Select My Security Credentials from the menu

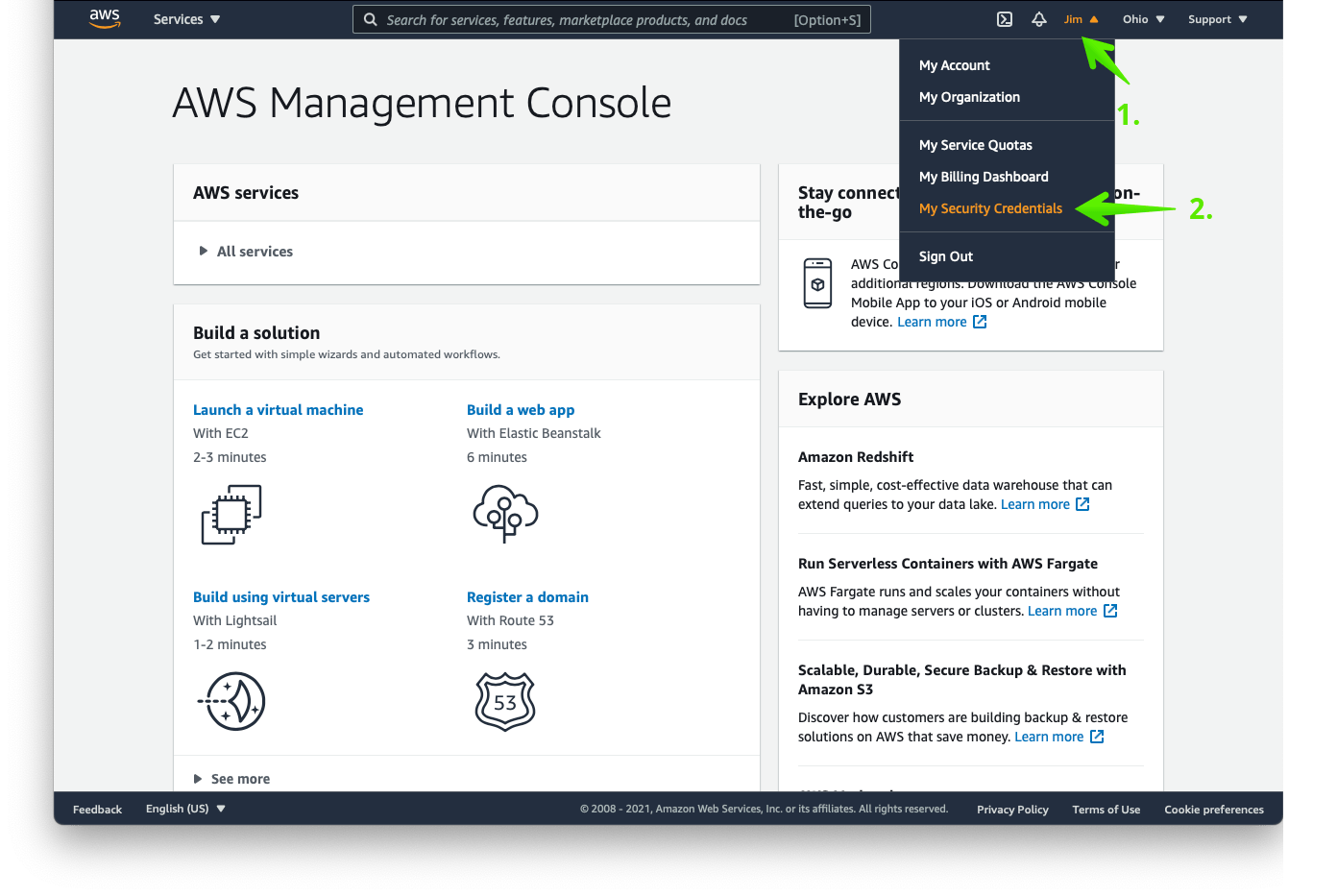[x=990, y=208]
